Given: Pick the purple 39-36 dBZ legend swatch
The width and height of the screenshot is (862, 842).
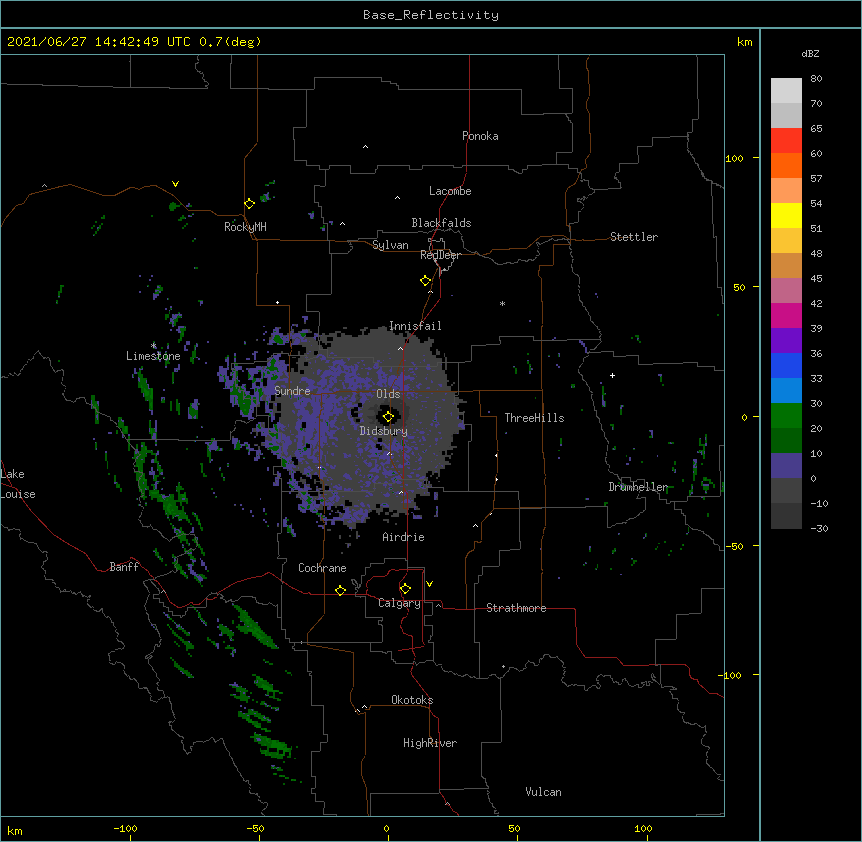Looking at the screenshot, I should [x=786, y=341].
